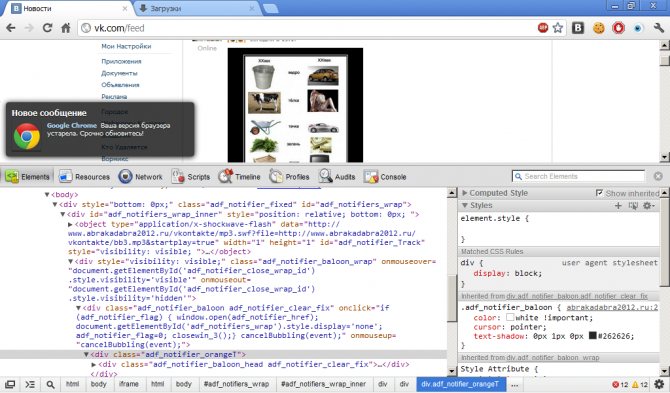Open the Styles gear options menu
This screenshot has width=670, height=393.
[x=648, y=205]
